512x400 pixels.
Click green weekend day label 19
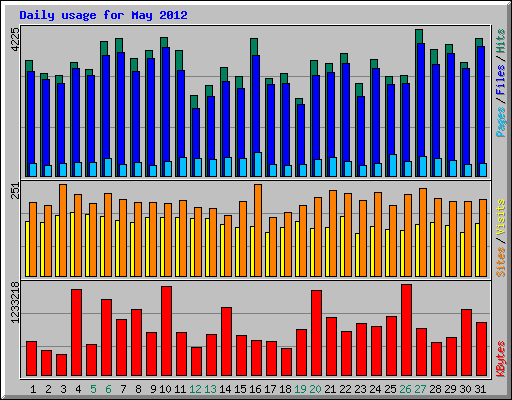[300, 389]
